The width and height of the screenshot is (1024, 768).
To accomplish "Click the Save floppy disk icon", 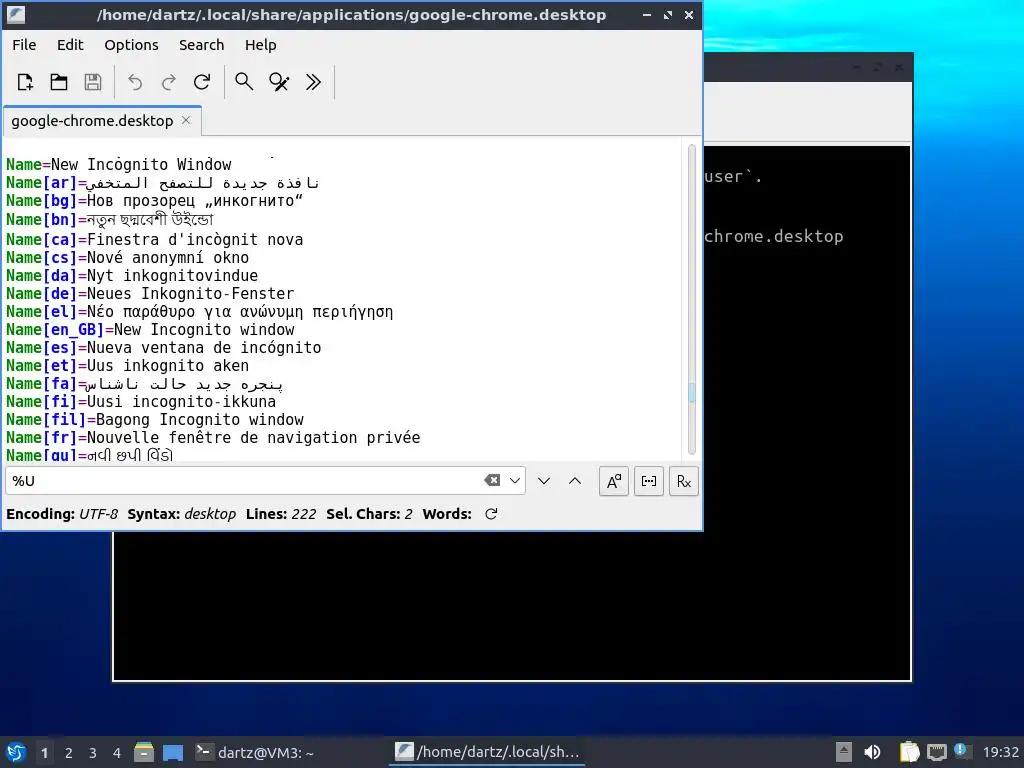I will coord(93,82).
